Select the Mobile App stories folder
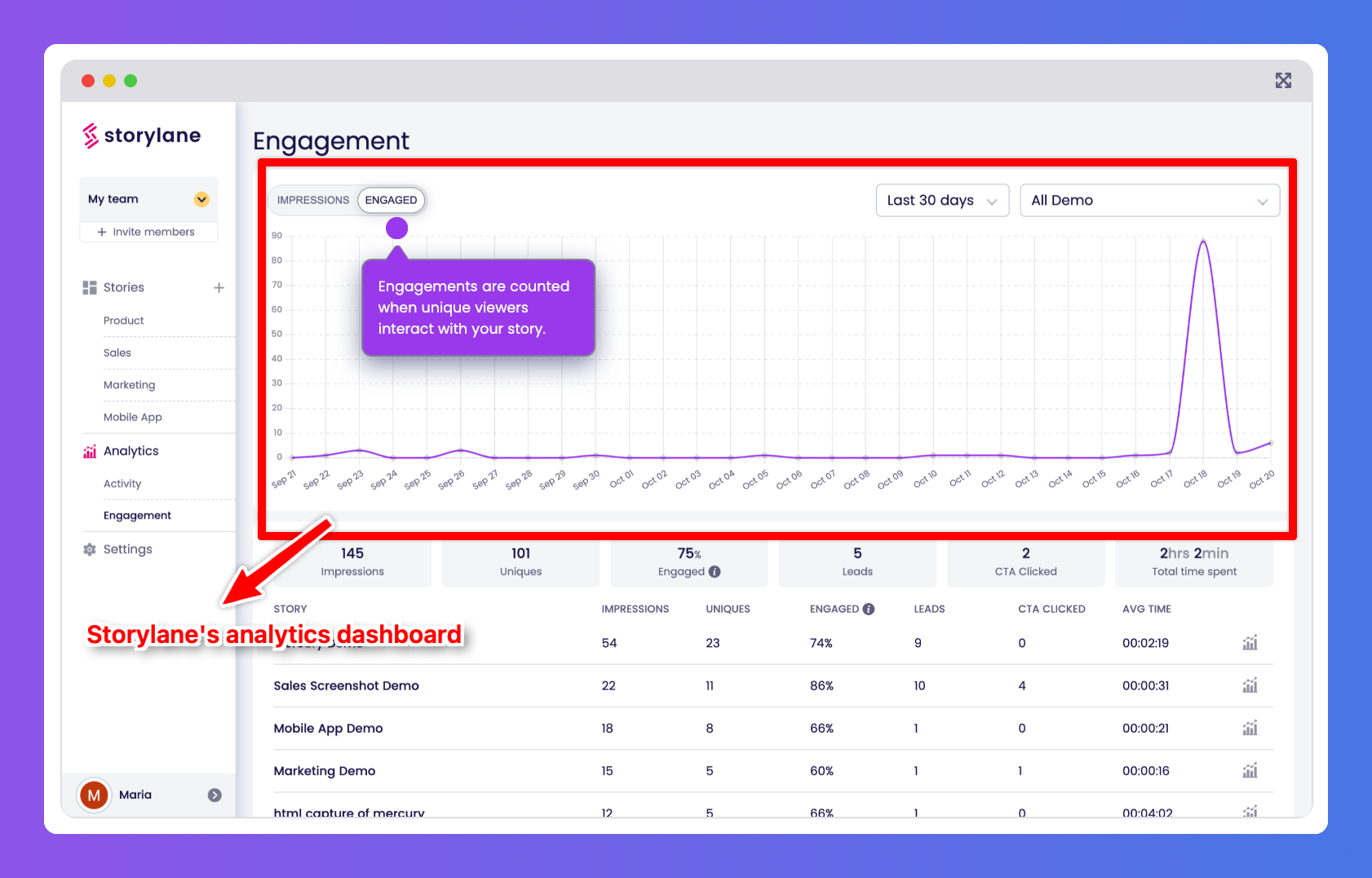Viewport: 1372px width, 878px height. coord(132,417)
